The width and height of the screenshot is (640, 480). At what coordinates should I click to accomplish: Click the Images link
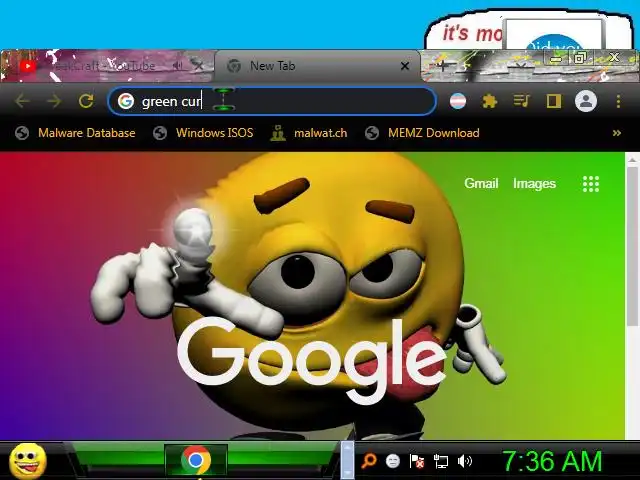tap(534, 183)
